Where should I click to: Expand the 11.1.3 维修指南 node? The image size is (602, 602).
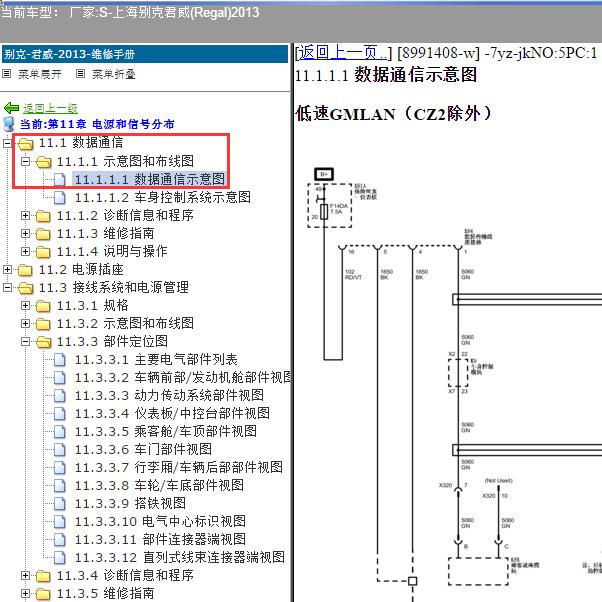point(25,233)
